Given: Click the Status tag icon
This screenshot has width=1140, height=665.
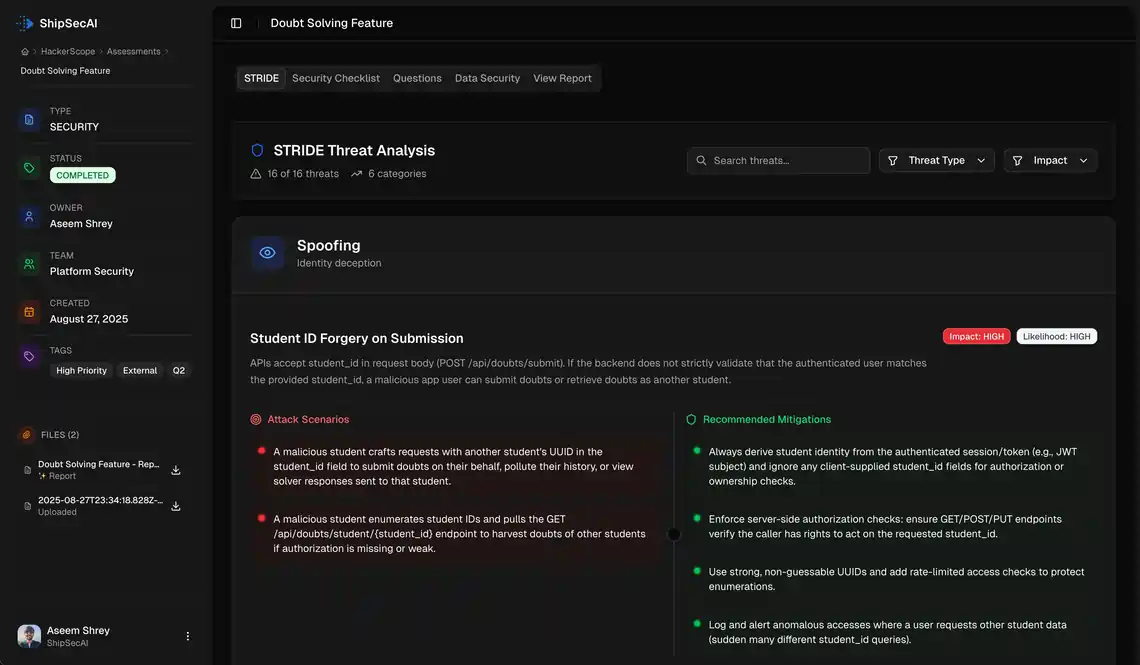Looking at the screenshot, I should click(x=29, y=168).
